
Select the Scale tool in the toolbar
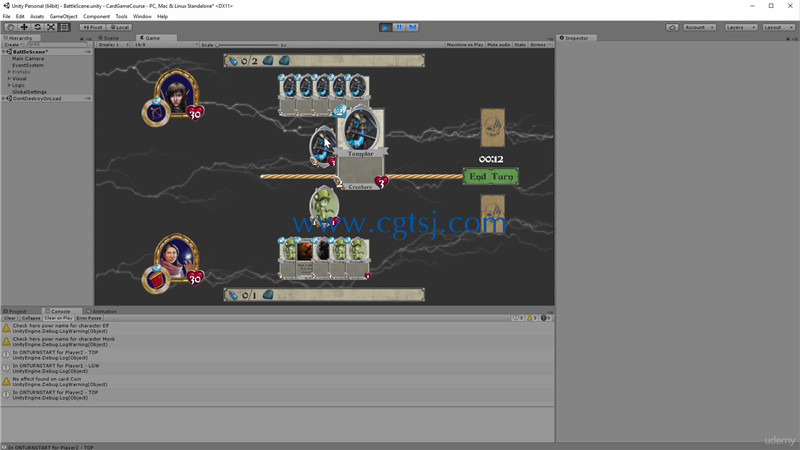(51, 27)
